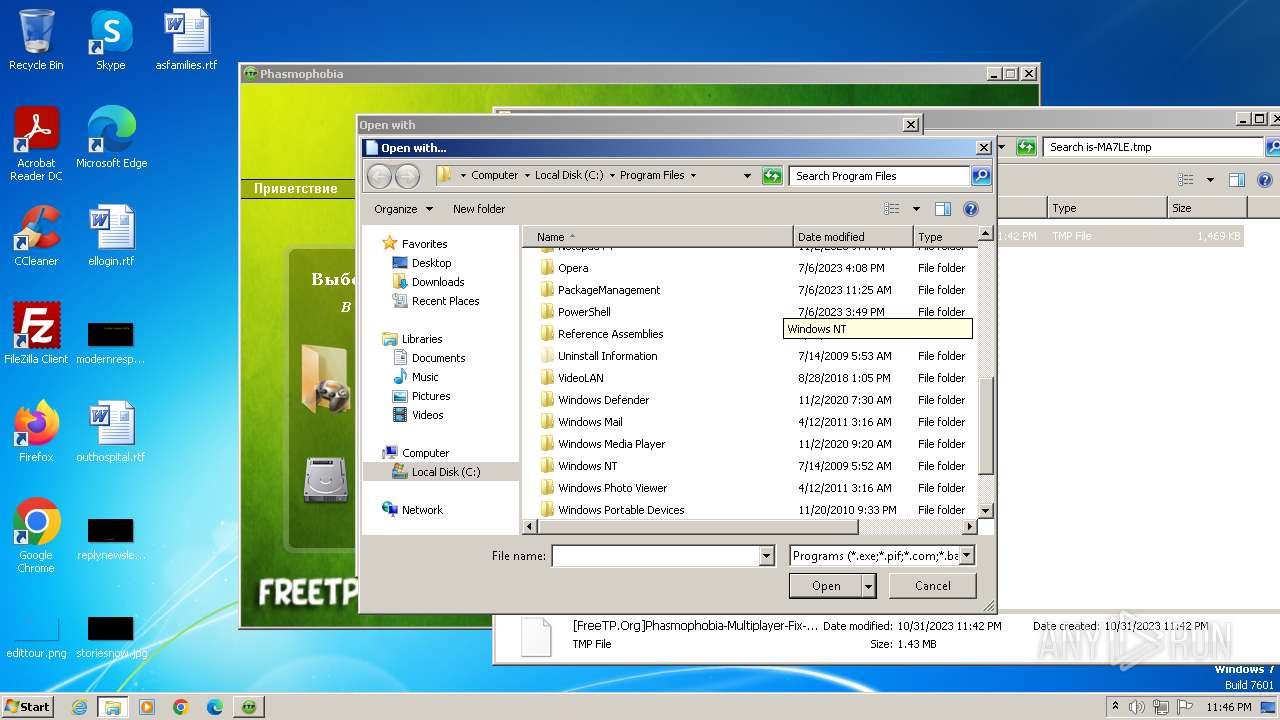Click New folder in toolbar
The image size is (1280, 720).
[479, 209]
